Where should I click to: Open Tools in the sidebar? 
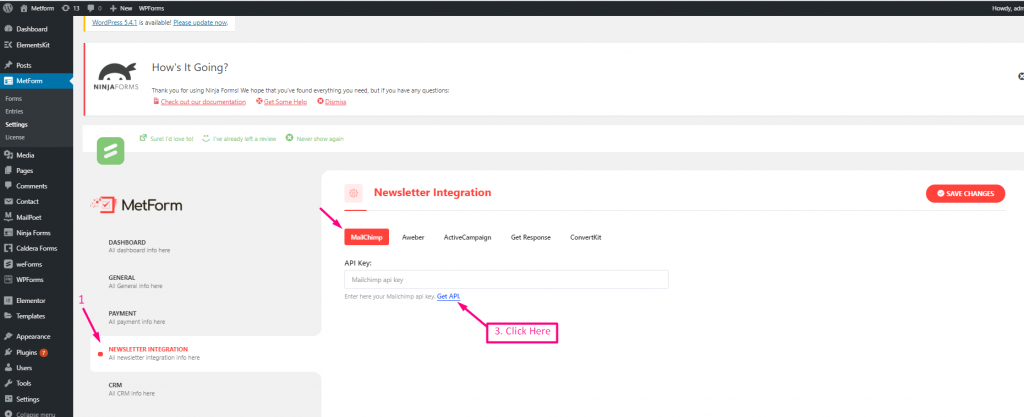click(24, 384)
